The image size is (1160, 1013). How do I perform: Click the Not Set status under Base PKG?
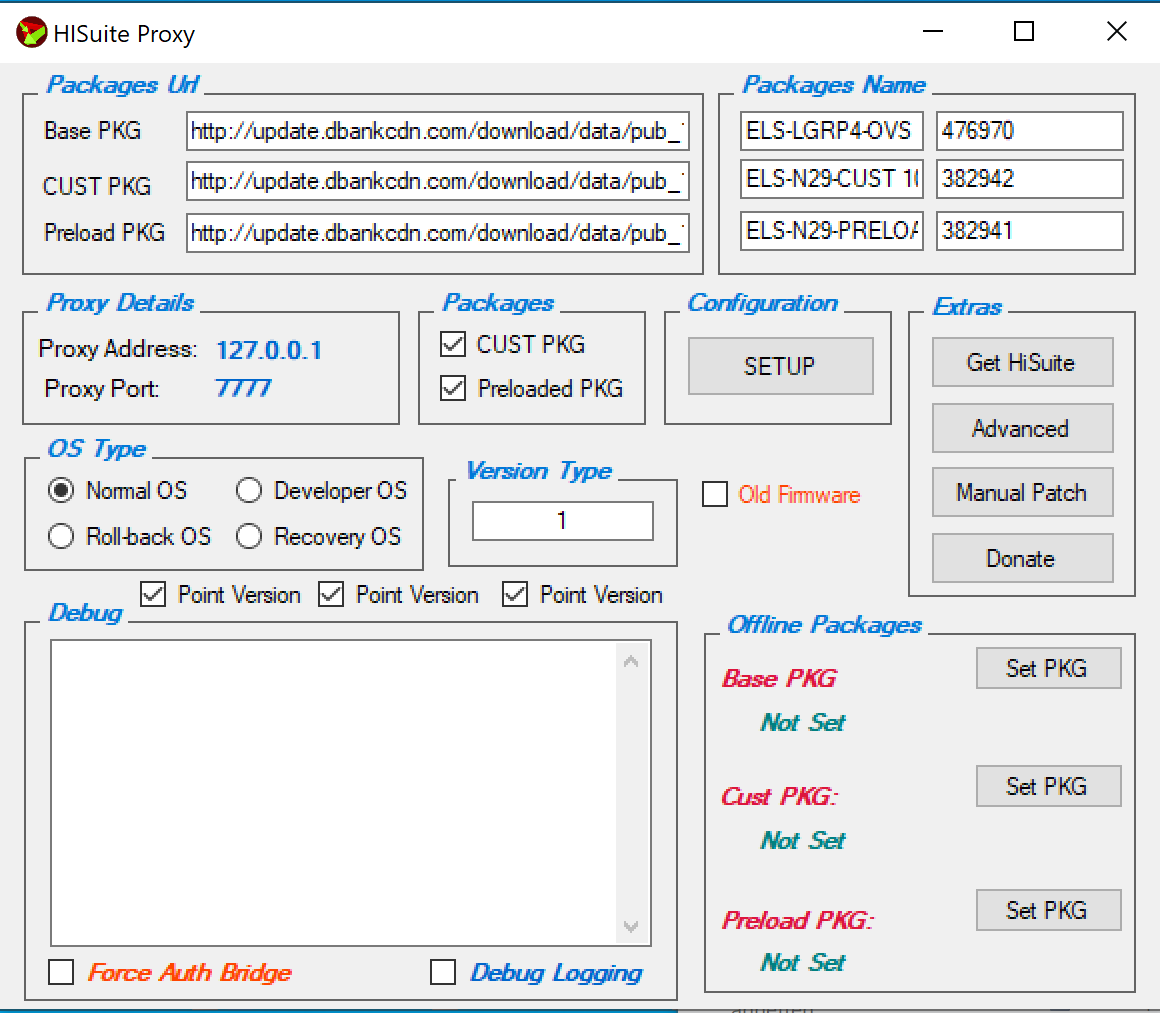click(803, 722)
